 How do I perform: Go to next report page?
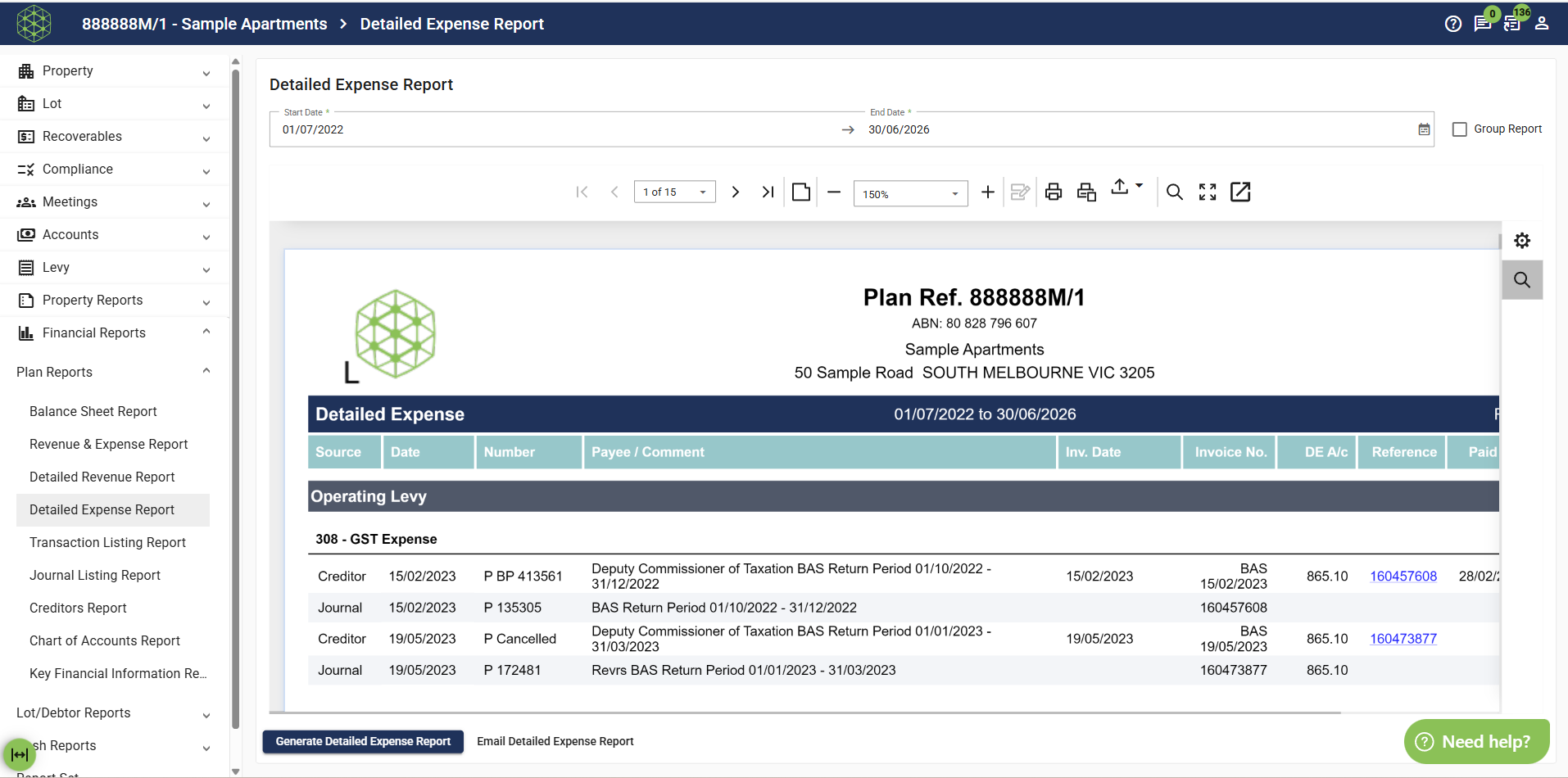coord(736,192)
